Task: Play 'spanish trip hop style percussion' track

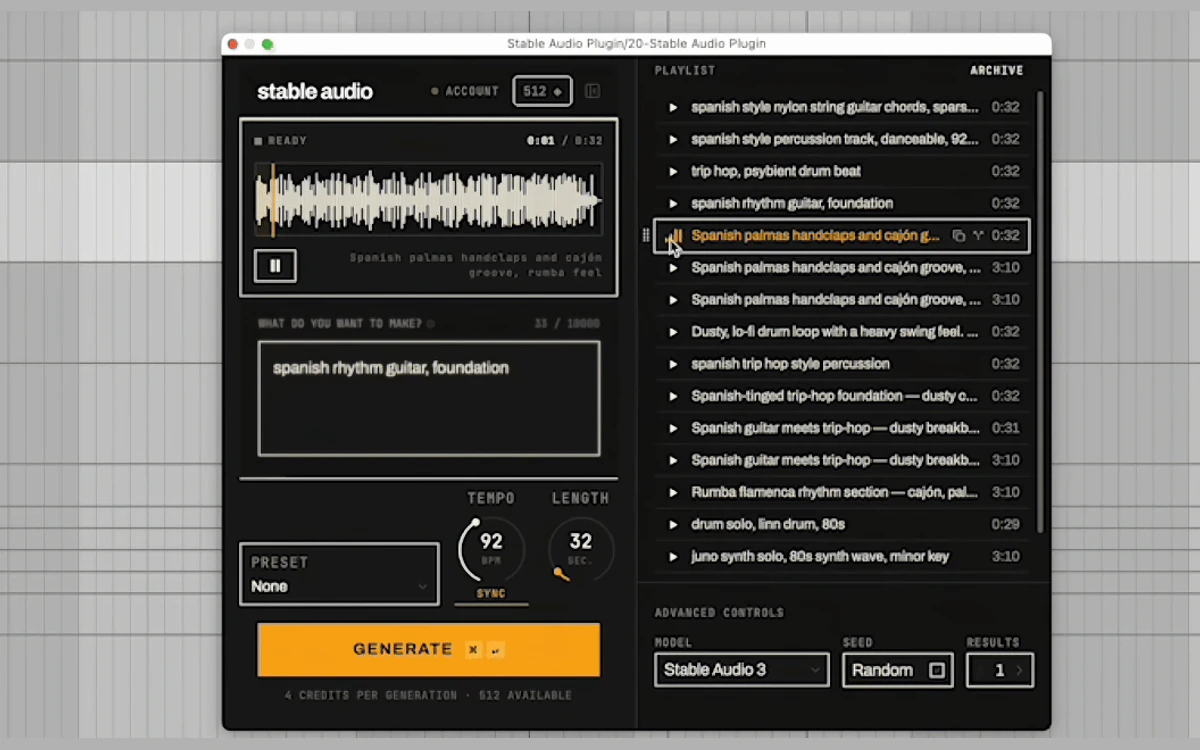Action: (x=673, y=364)
